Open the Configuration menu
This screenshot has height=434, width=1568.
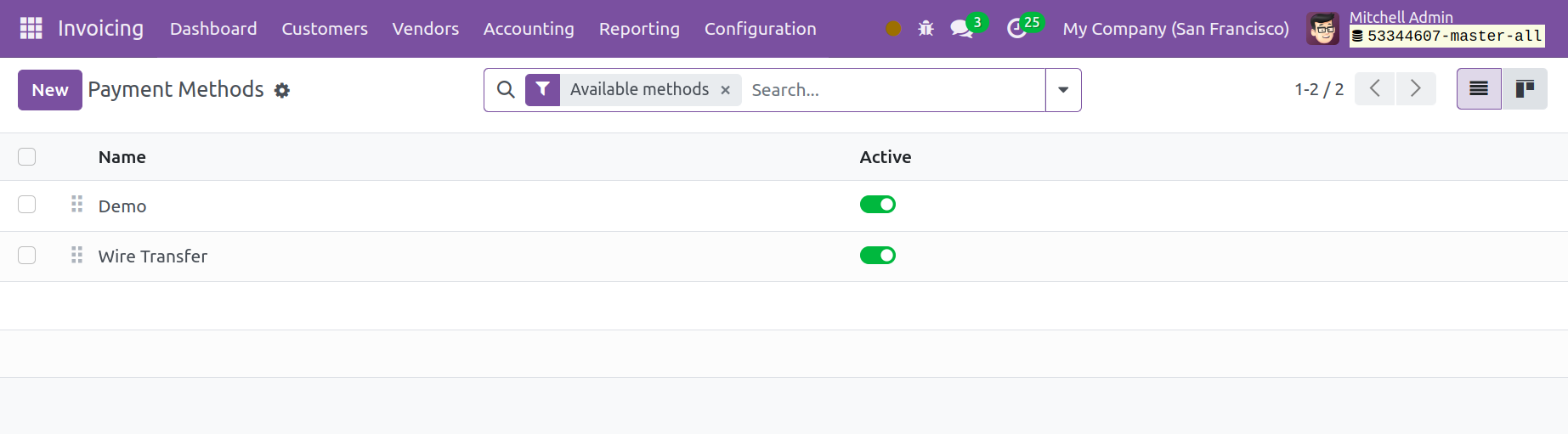761,29
